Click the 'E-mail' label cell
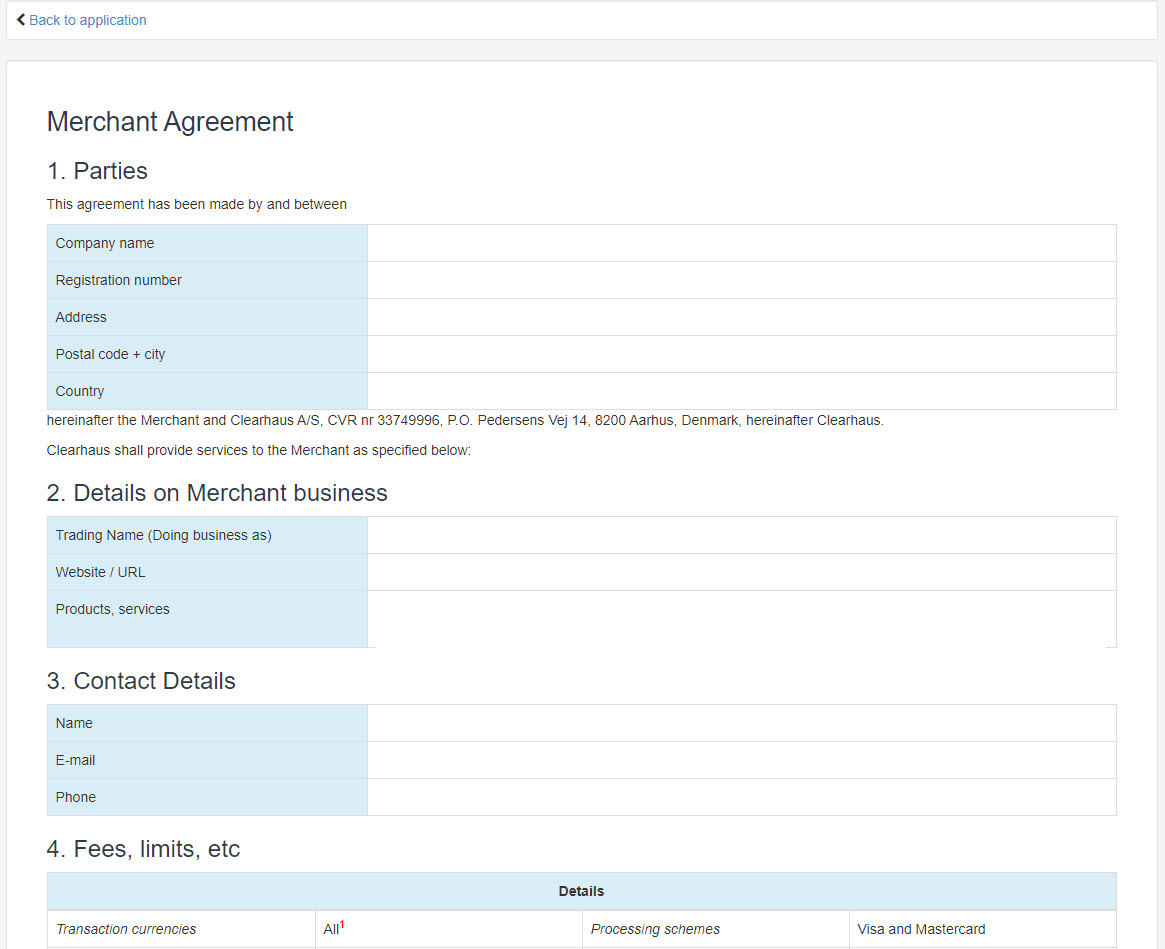The width and height of the screenshot is (1165, 949). tap(207, 760)
